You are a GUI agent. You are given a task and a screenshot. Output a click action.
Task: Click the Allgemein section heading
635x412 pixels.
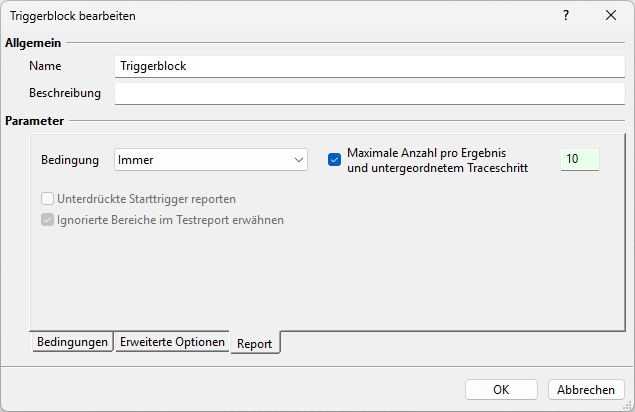click(x=33, y=43)
